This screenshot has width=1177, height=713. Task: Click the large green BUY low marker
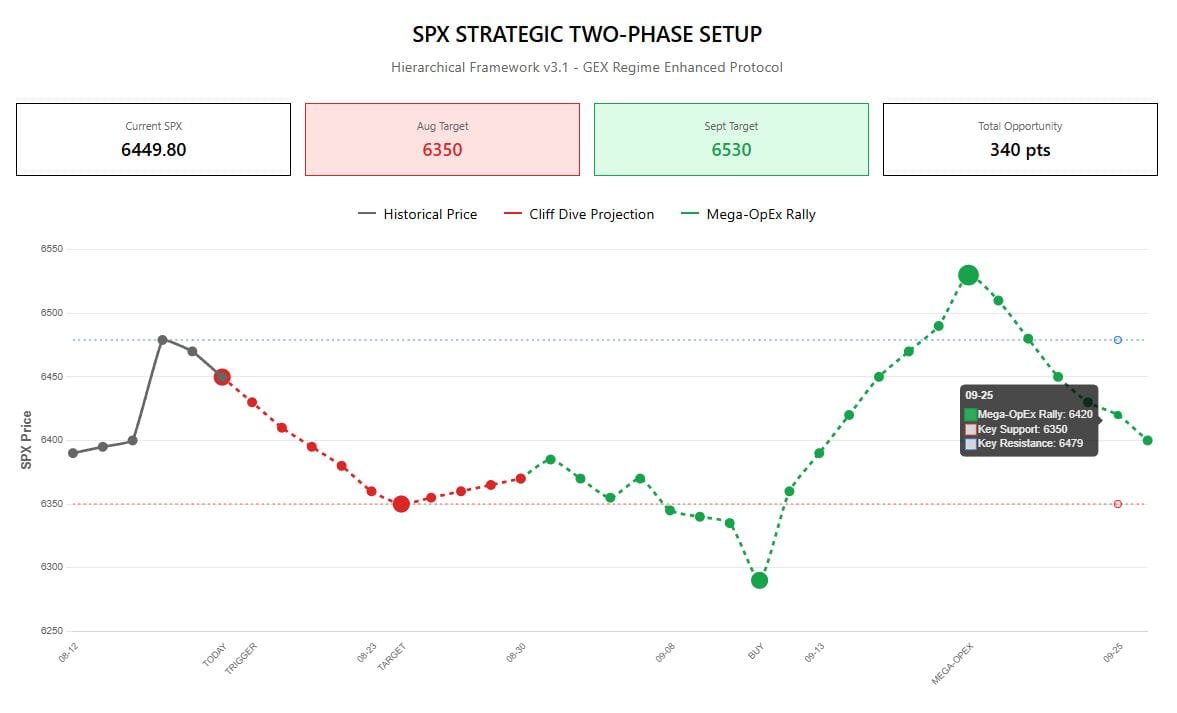(759, 580)
